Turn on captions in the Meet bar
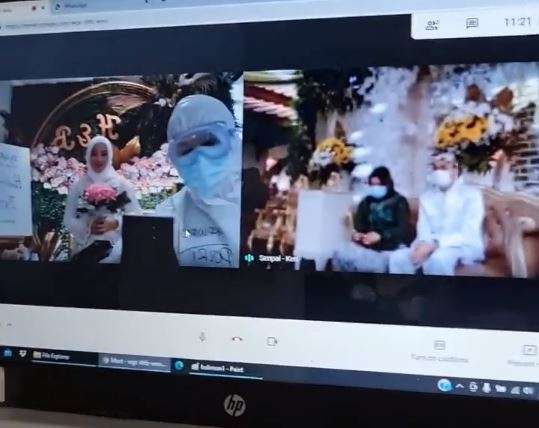This screenshot has width=539, height=428. click(x=440, y=351)
